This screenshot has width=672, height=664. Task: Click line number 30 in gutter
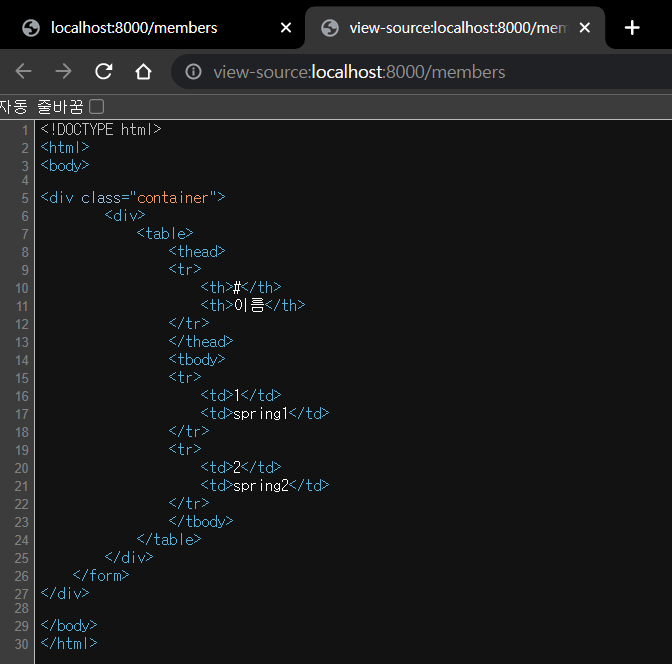[x=22, y=644]
